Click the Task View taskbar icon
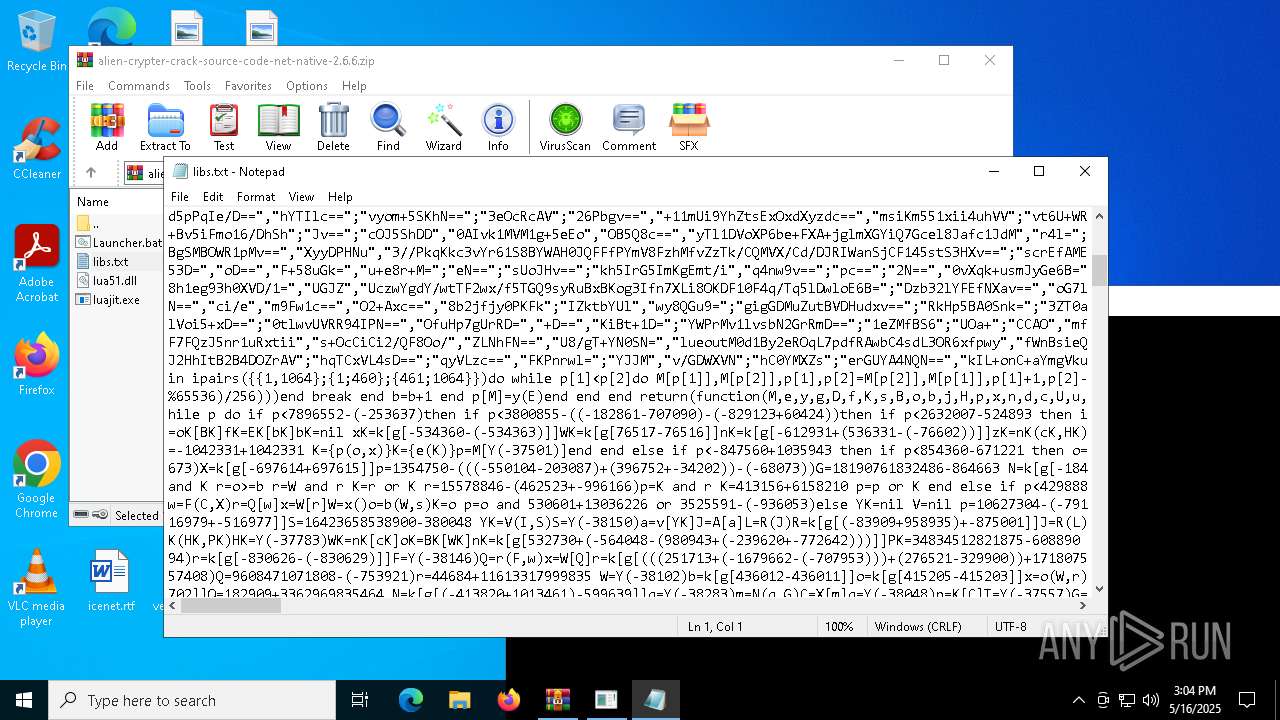Screen dimensions: 1280x720 coord(360,700)
